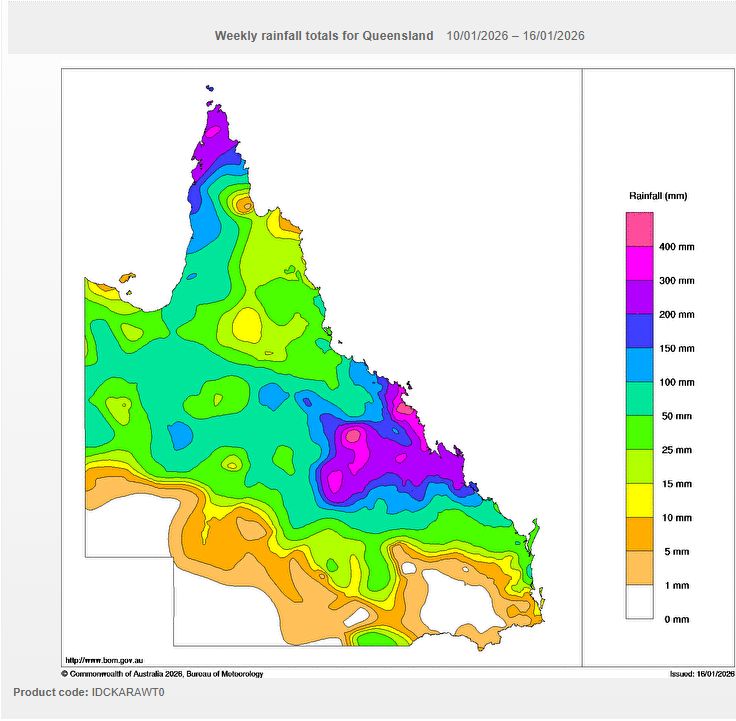Click the date range 10/01/2026 – 16/01/2026

coord(515,35)
